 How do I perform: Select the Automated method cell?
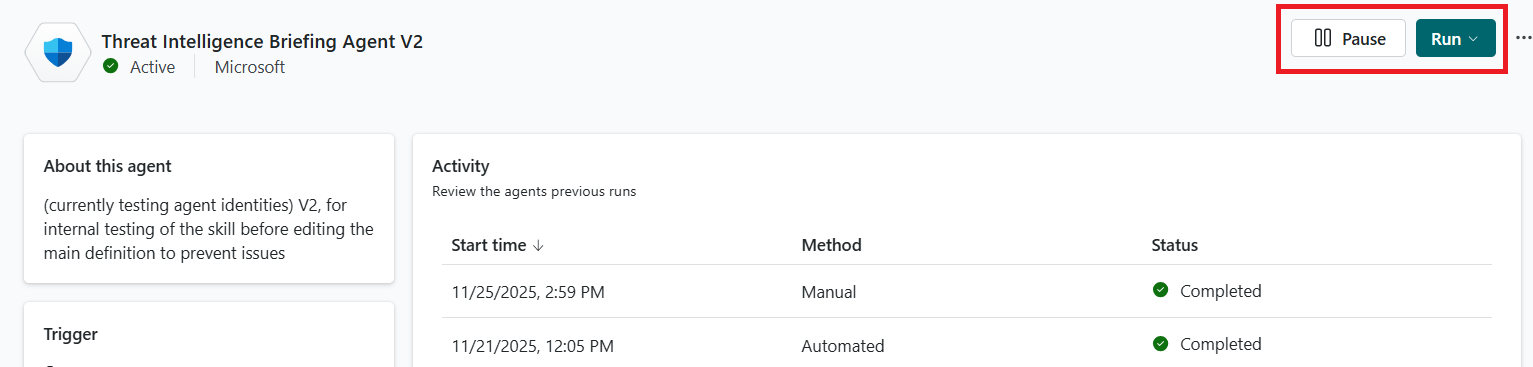[x=843, y=346]
